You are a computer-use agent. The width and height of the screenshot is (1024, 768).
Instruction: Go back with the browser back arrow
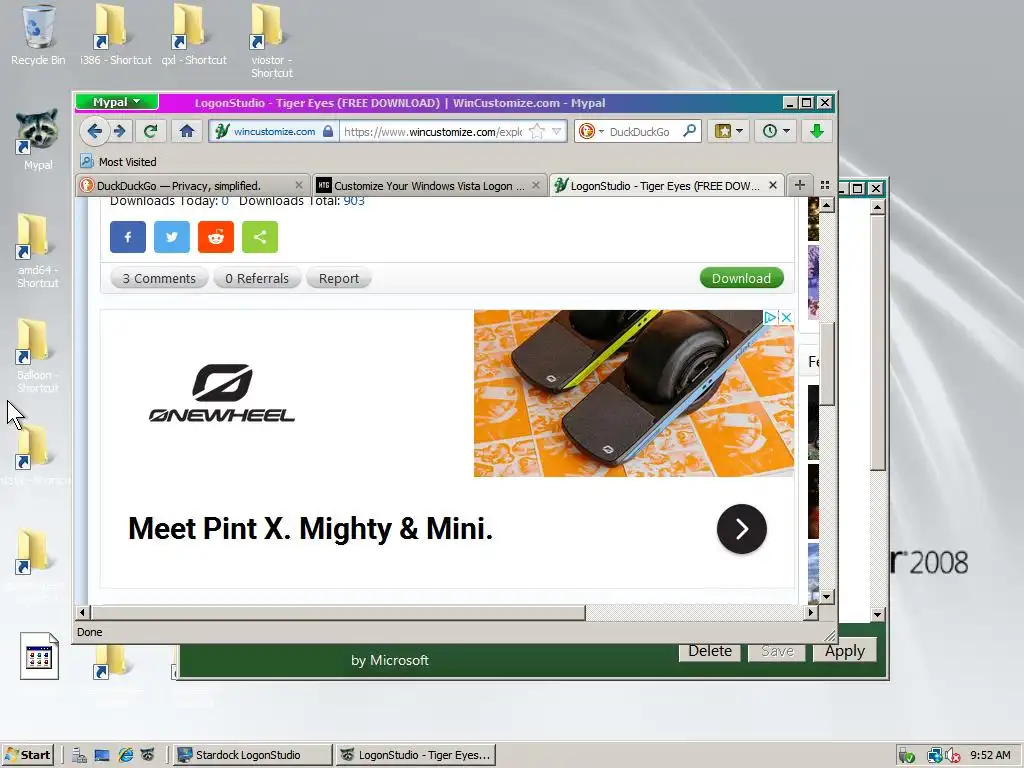click(x=94, y=131)
